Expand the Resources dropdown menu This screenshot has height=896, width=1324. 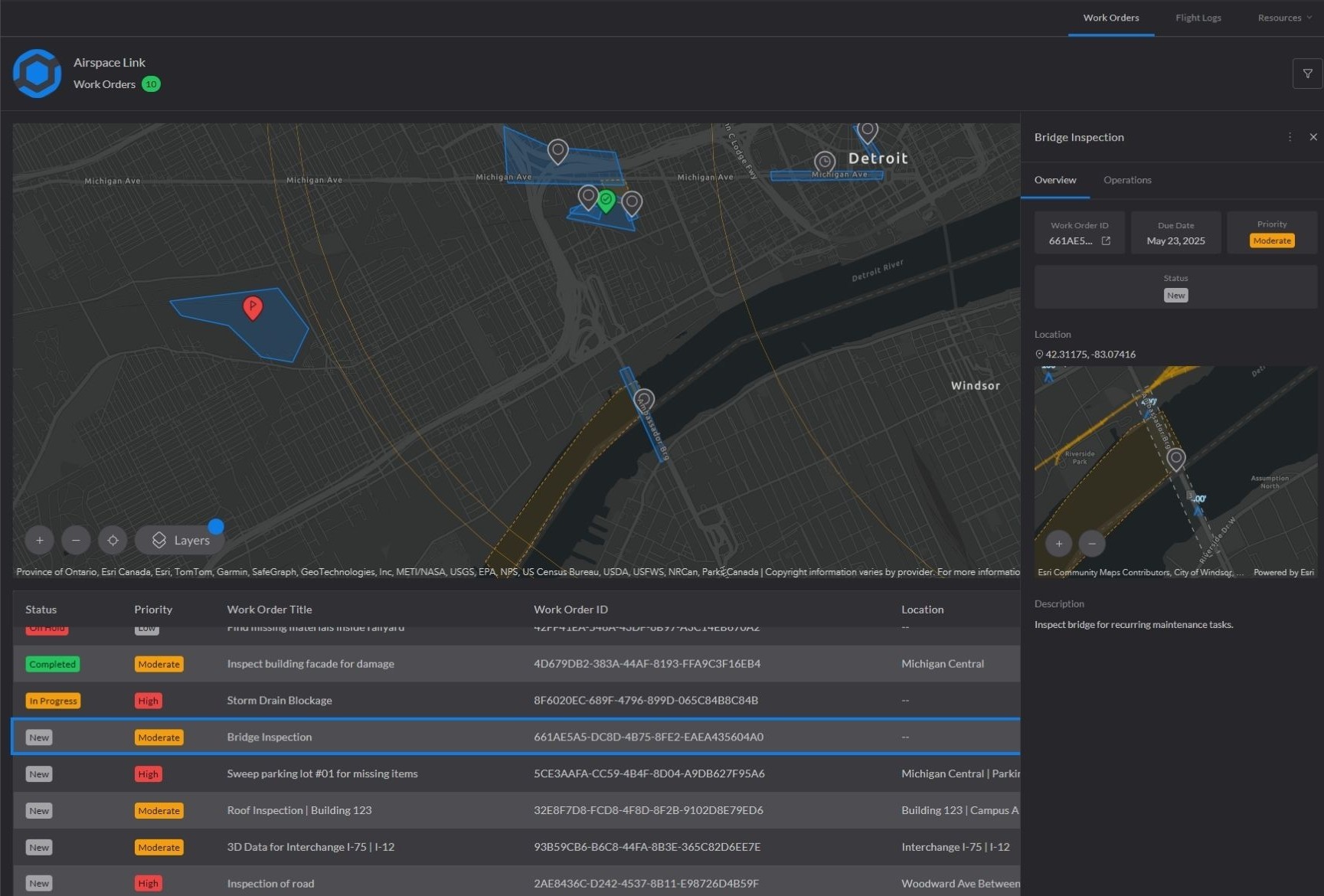click(1283, 18)
